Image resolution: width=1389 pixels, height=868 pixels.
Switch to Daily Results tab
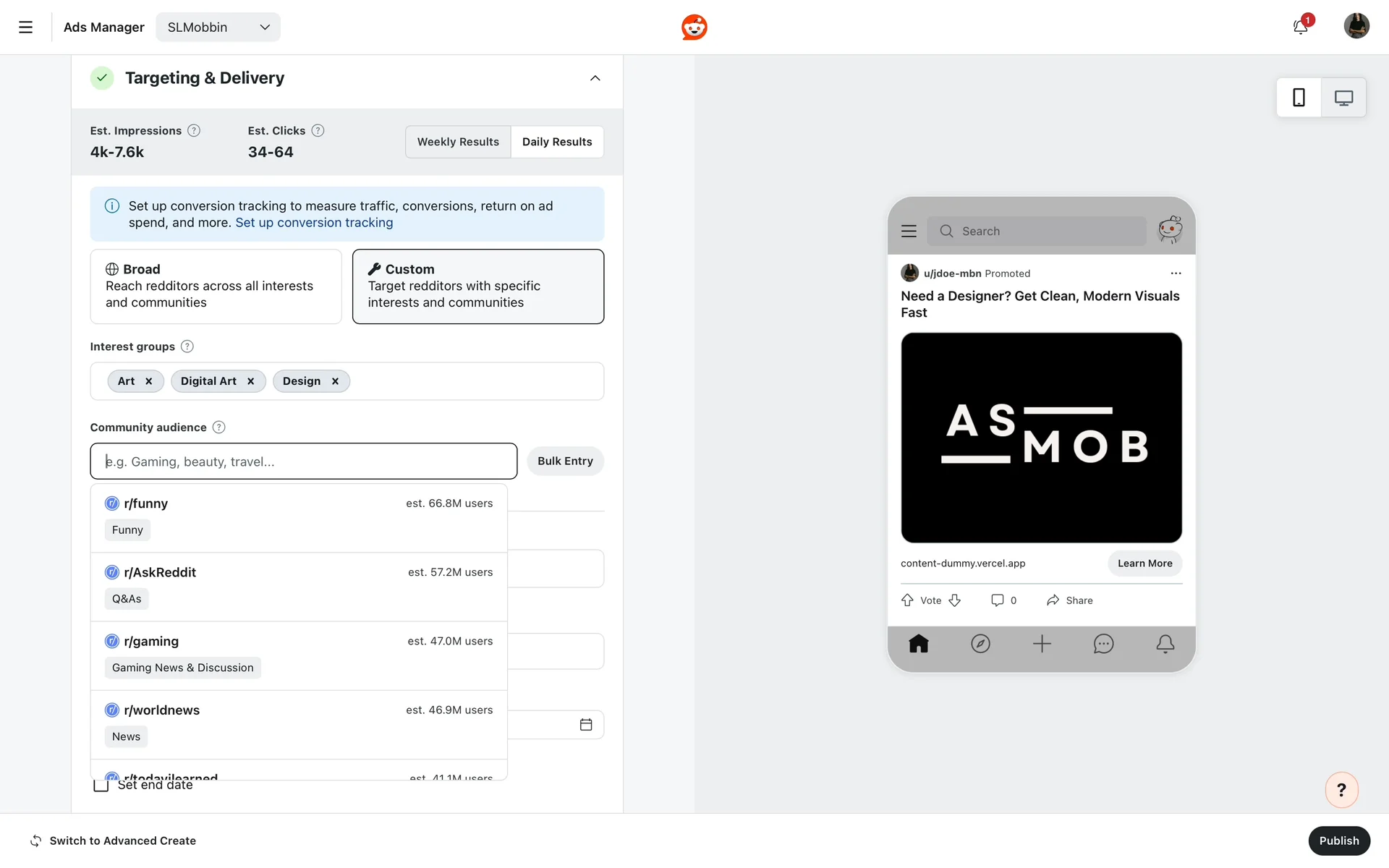(557, 142)
